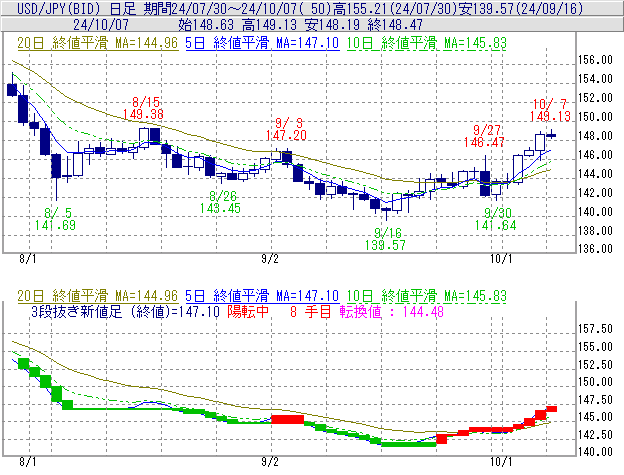This screenshot has width=624, height=475.
Task: Click the last candlestick on 10/7
Action: [551, 135]
